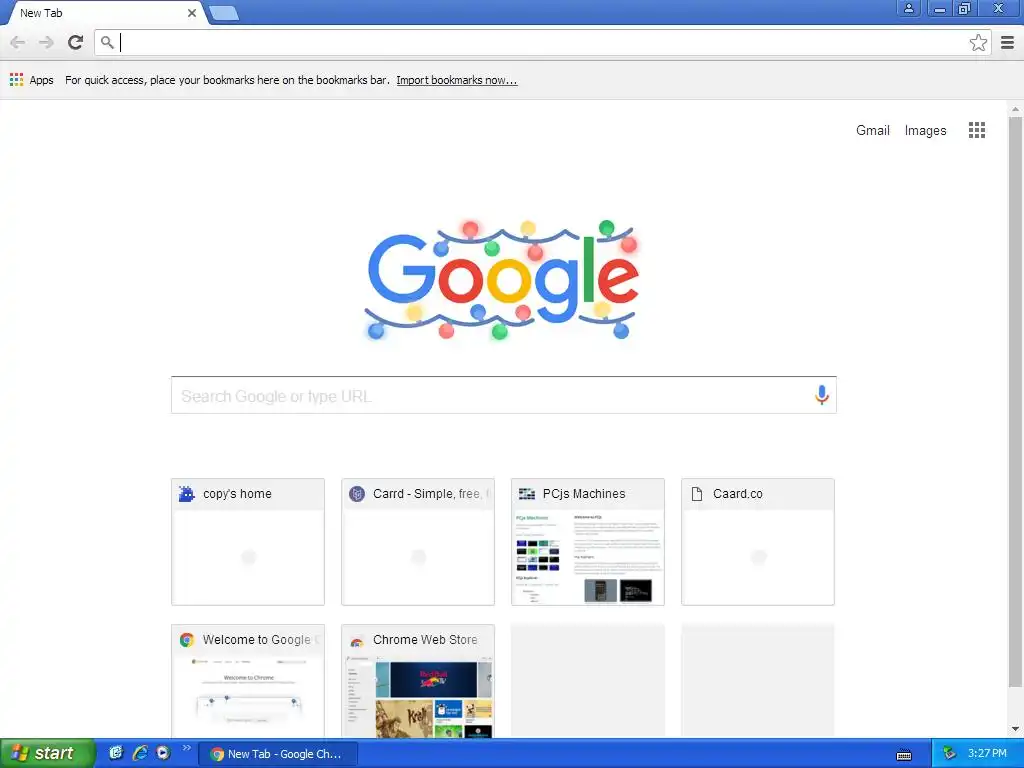Click the page vertical scrollbar thumb
The width and height of the screenshot is (1024, 768).
(1015, 402)
